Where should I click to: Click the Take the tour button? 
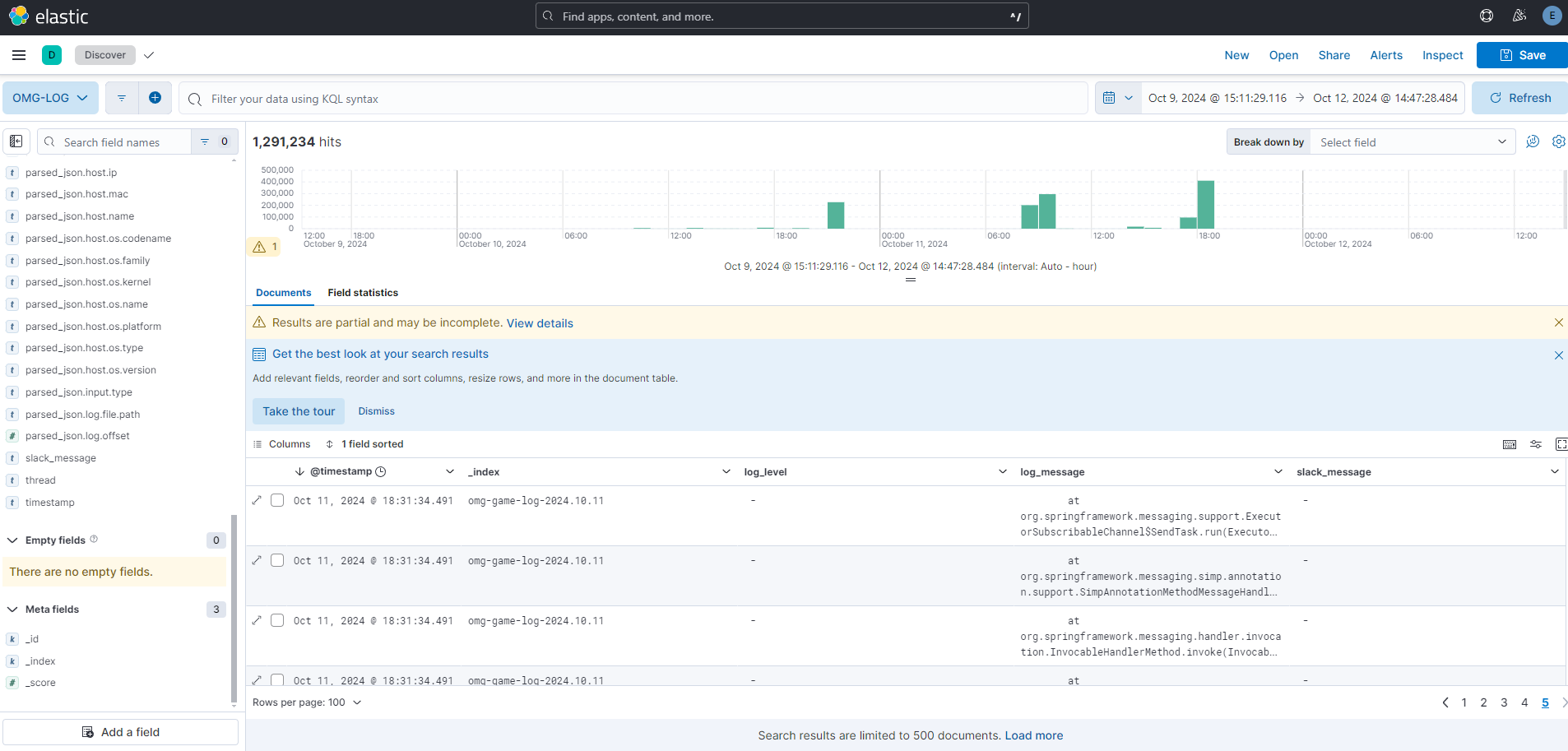tap(299, 411)
